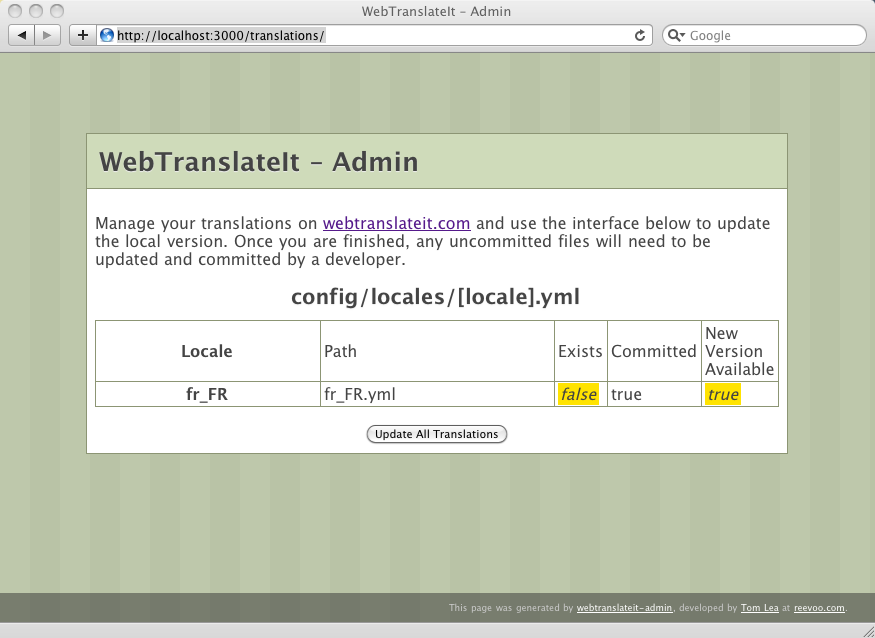Click the highlighted true under New Version Available
Screen dimensions: 875x638
[x=723, y=394]
